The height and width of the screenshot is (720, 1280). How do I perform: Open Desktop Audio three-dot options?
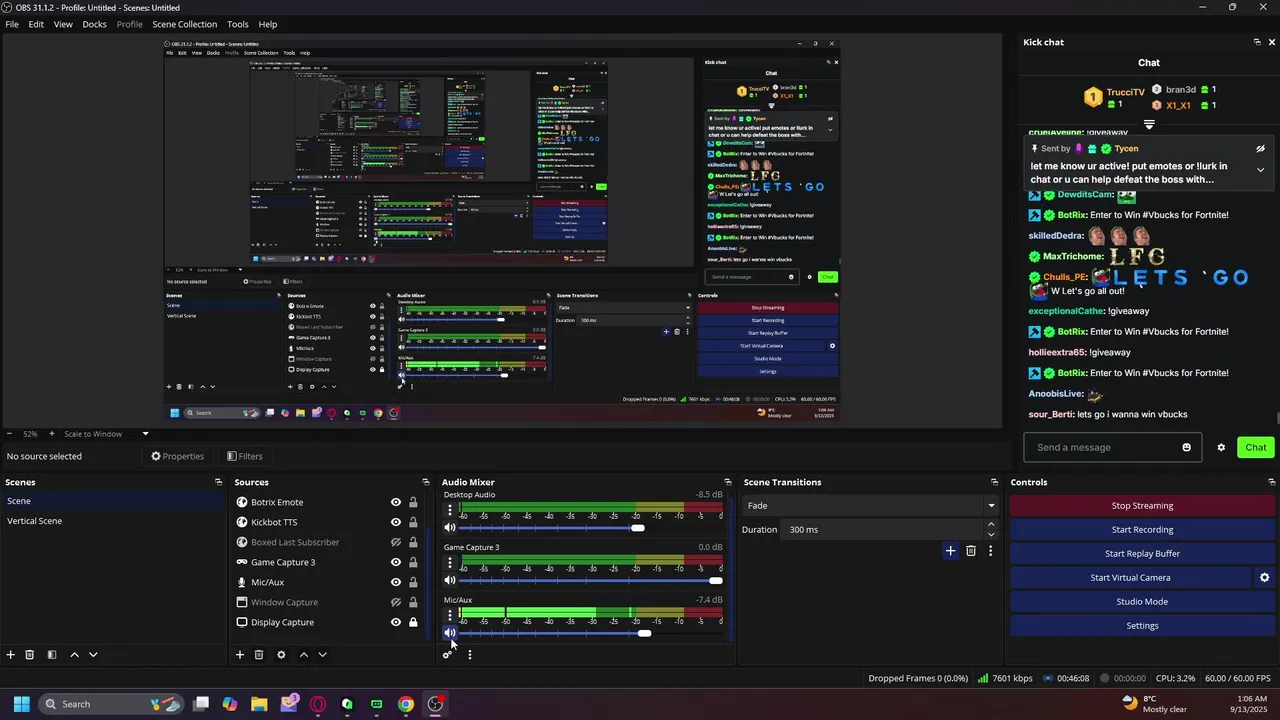click(450, 510)
